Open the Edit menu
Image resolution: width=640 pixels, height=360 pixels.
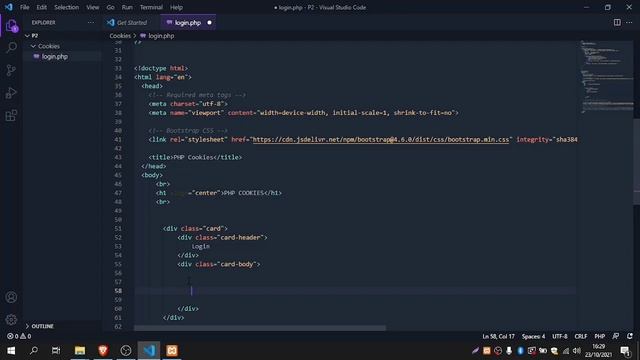pos(42,7)
